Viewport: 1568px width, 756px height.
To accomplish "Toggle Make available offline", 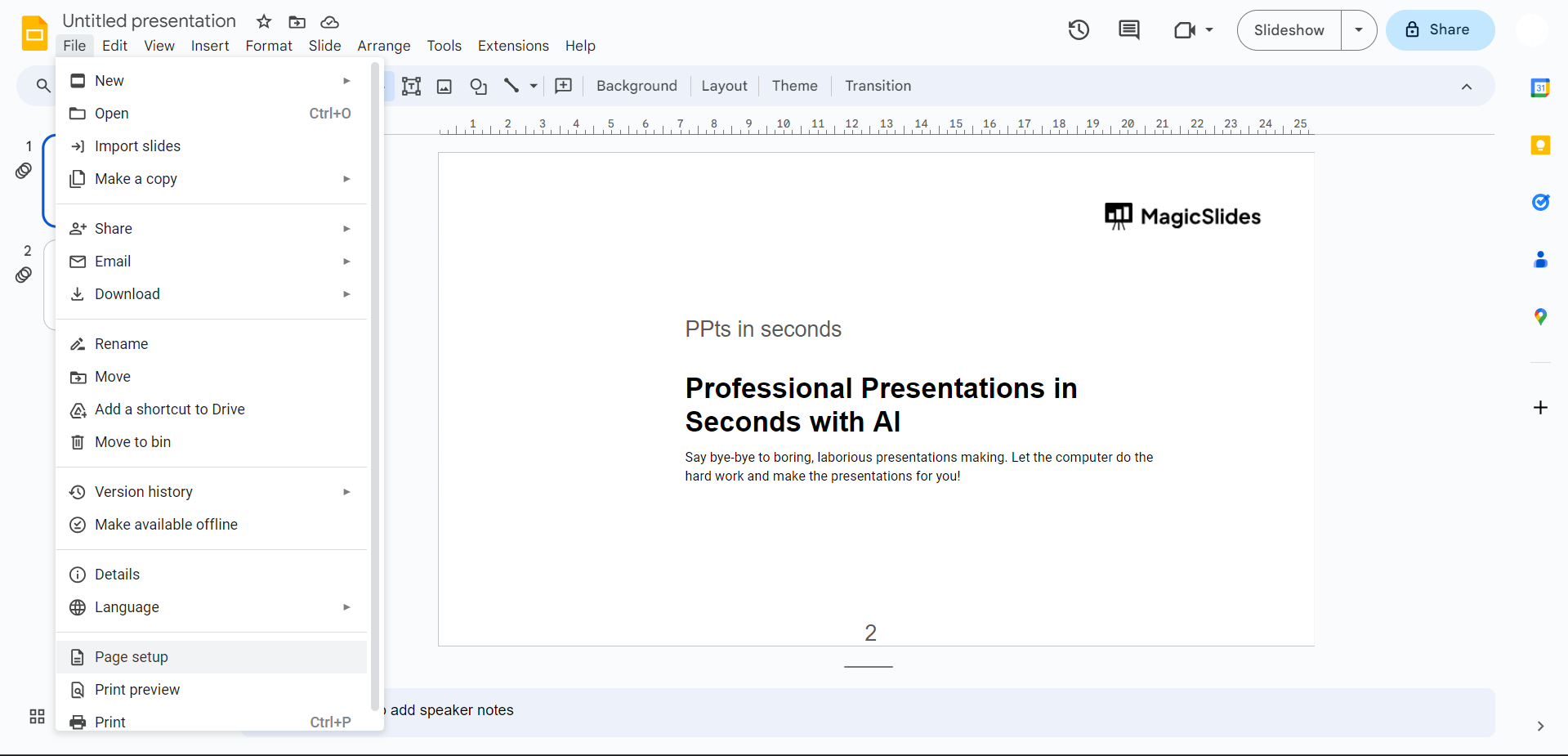I will 166,525.
